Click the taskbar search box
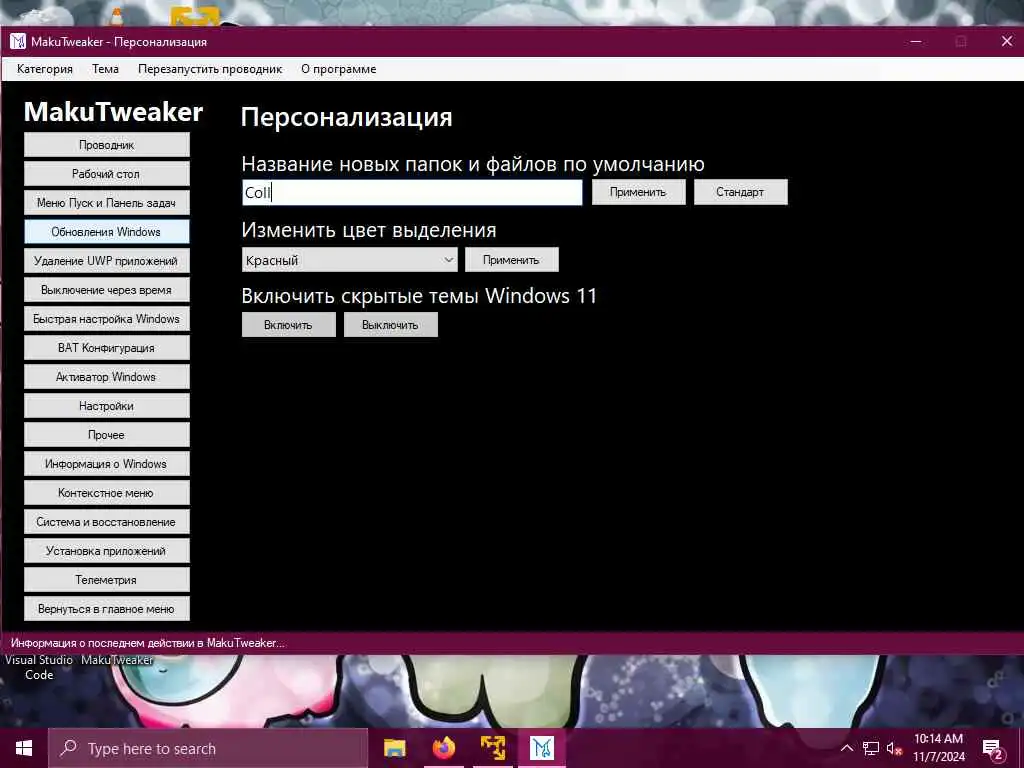Screen dimensions: 1024x768 coord(208,748)
